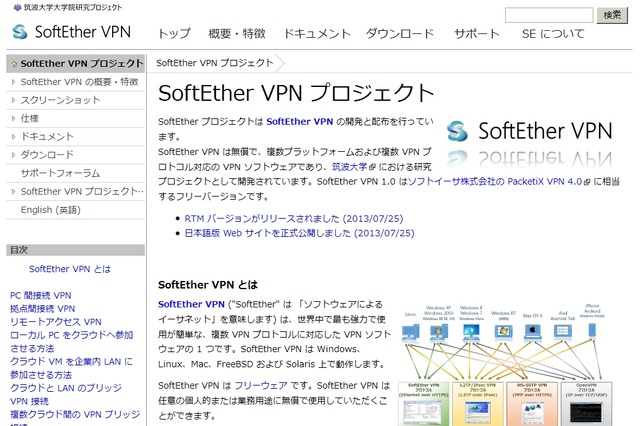Open the ソフトイーサ株式会社の PacketiX VPN 4.0 link
This screenshot has width=640, height=426.
click(495, 182)
